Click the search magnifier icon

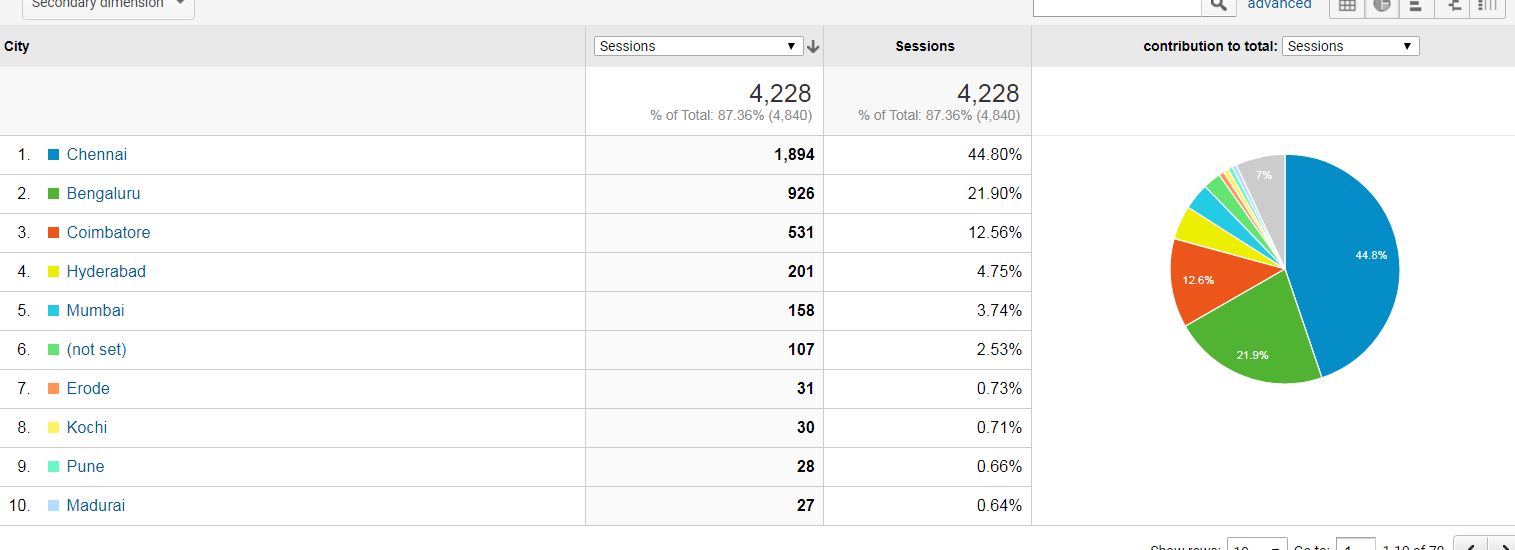pos(1217,5)
